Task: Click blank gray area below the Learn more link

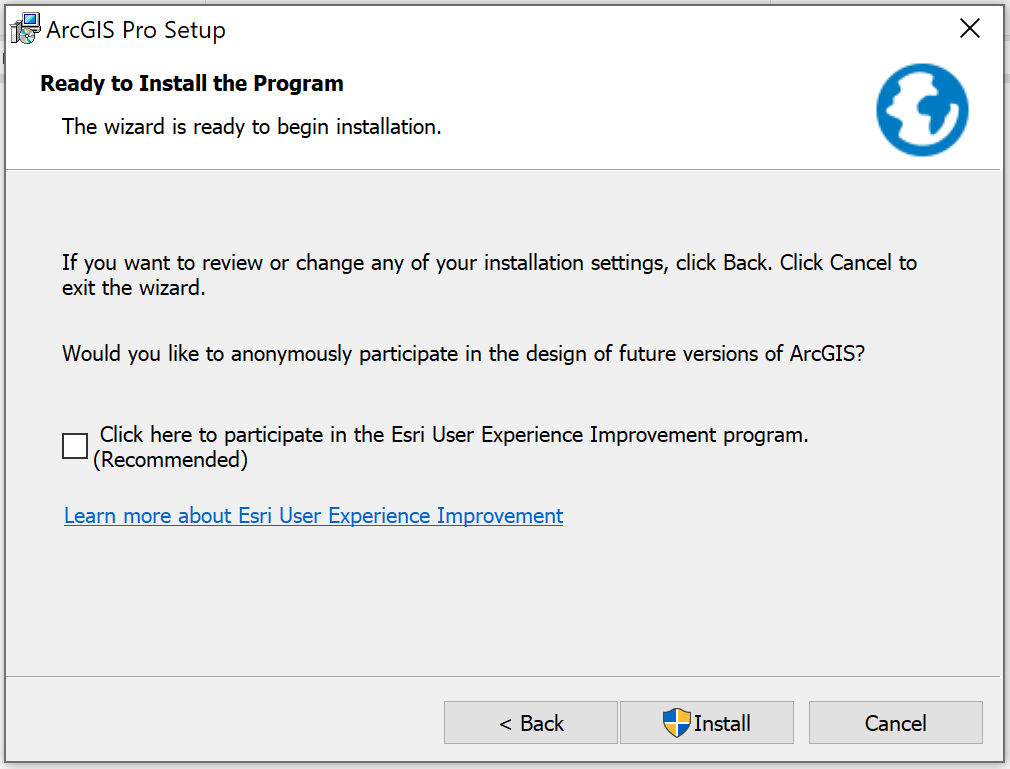Action: [x=500, y=600]
